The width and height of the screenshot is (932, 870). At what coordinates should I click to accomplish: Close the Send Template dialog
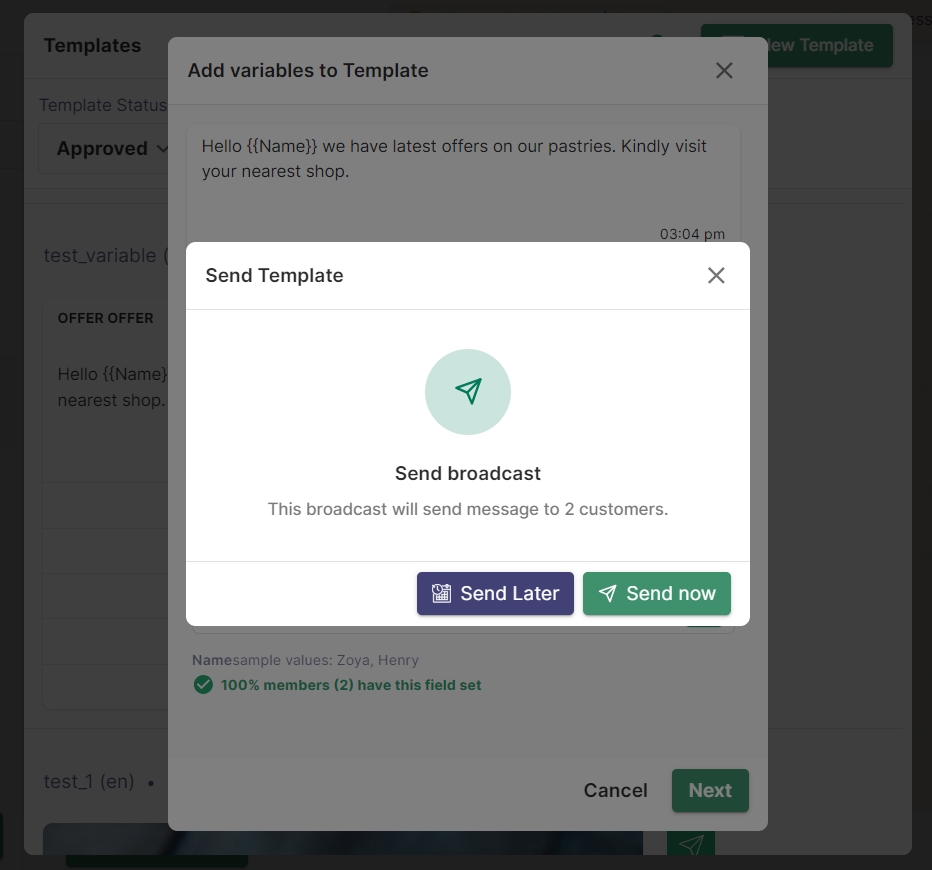(x=716, y=276)
